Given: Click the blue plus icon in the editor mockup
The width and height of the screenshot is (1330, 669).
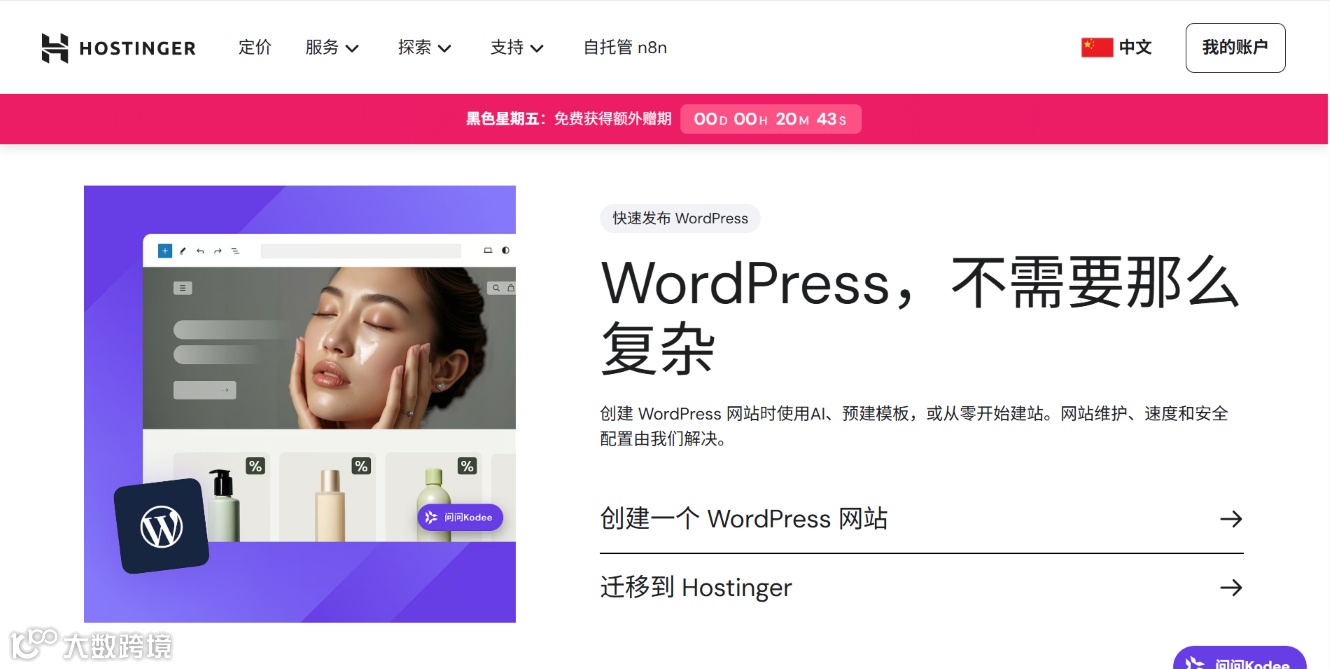Looking at the screenshot, I should (x=165, y=251).
